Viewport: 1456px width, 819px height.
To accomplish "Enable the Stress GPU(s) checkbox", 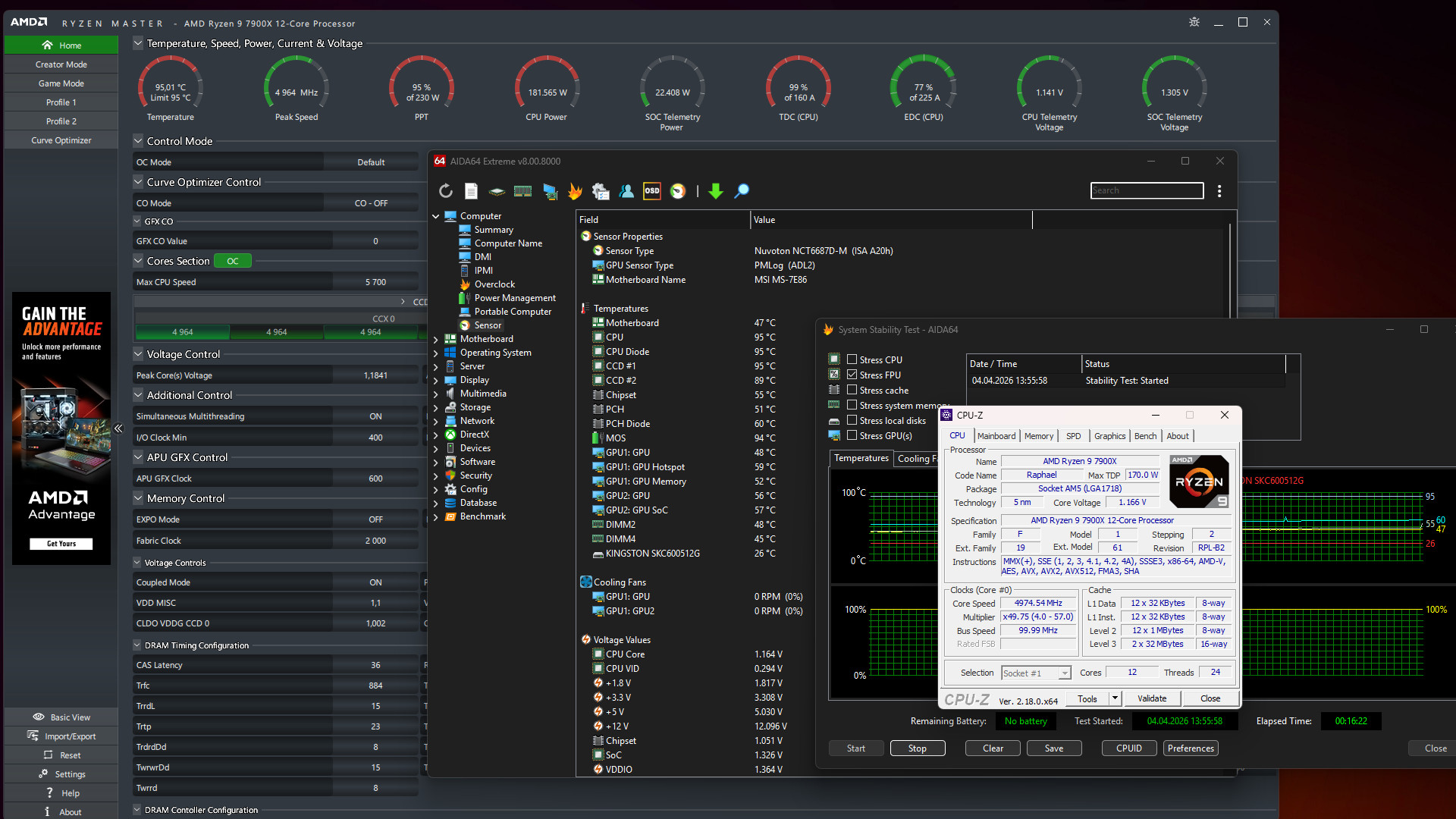I will 852,436.
